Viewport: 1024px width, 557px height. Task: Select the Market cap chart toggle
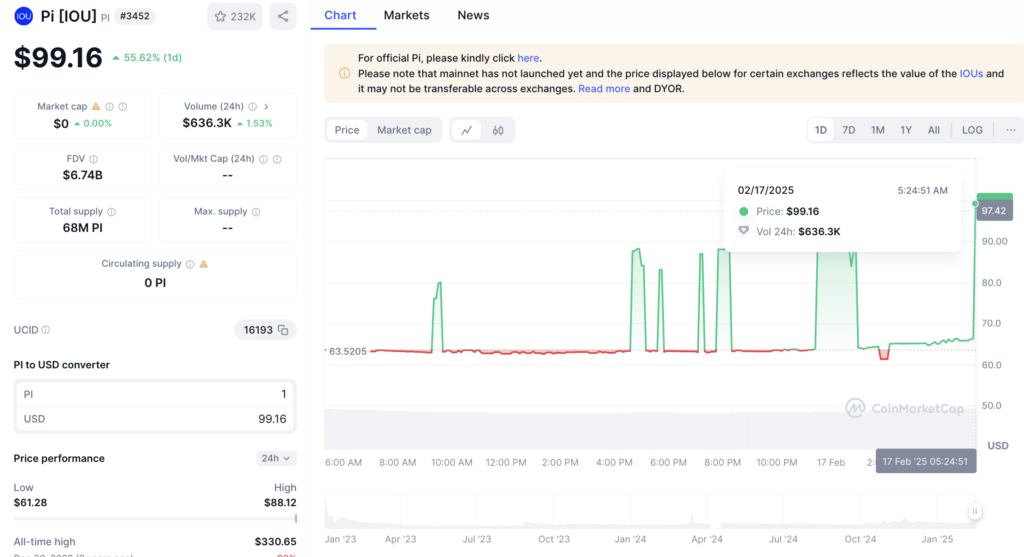coord(404,130)
